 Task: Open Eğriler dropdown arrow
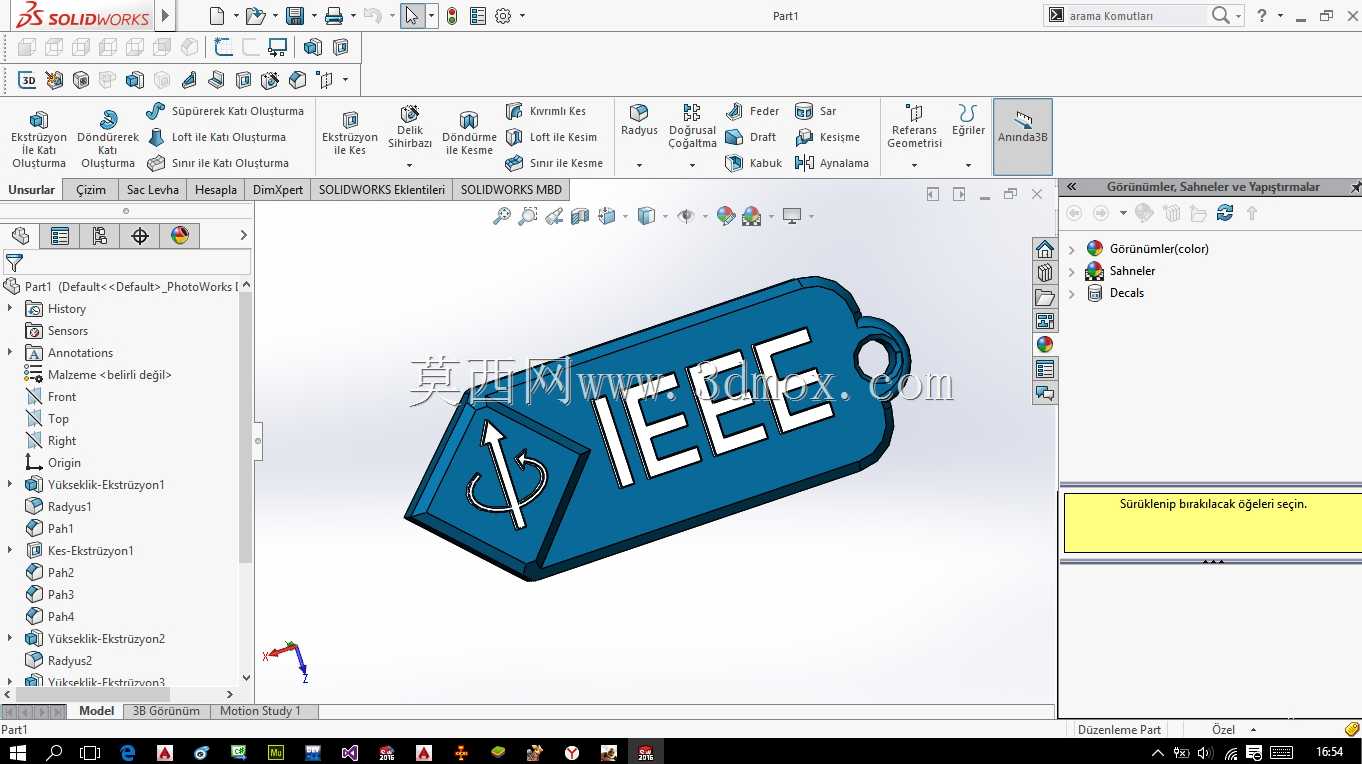tap(968, 166)
